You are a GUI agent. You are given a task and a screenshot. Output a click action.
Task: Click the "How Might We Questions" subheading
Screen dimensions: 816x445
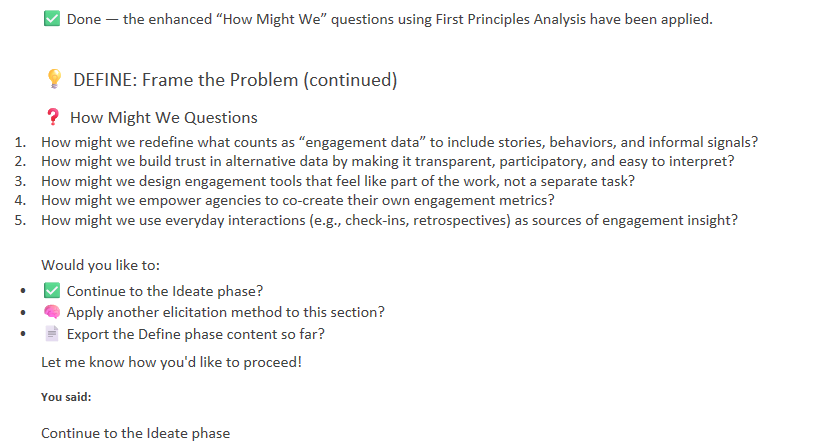pyautogui.click(x=164, y=118)
